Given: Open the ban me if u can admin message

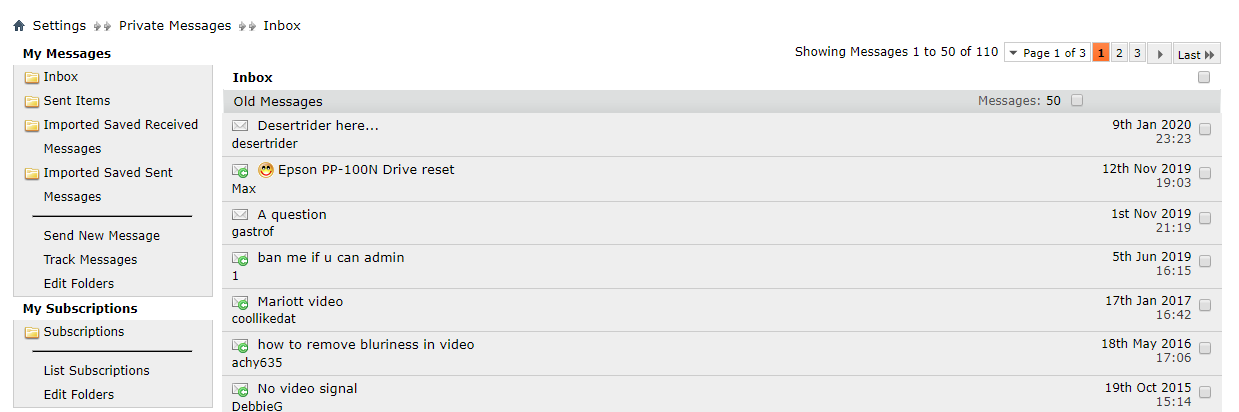Looking at the screenshot, I should click(x=331, y=258).
